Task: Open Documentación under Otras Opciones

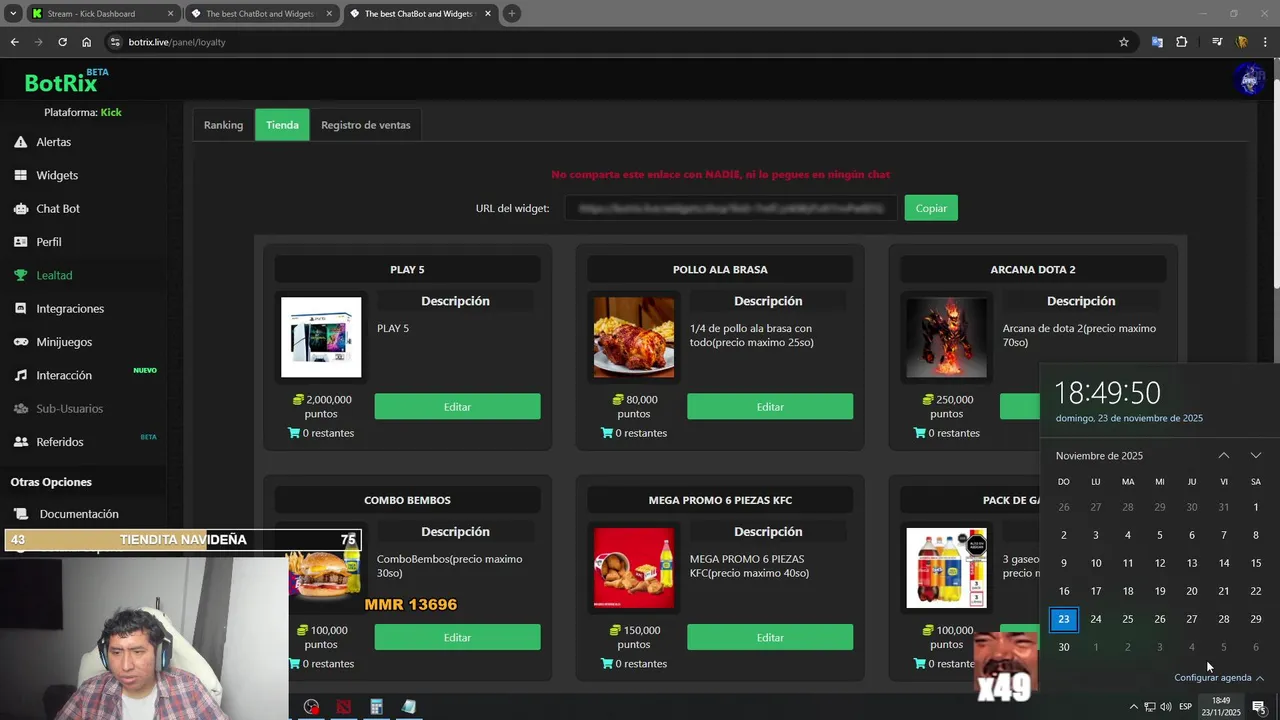Action: pyautogui.click(x=79, y=514)
